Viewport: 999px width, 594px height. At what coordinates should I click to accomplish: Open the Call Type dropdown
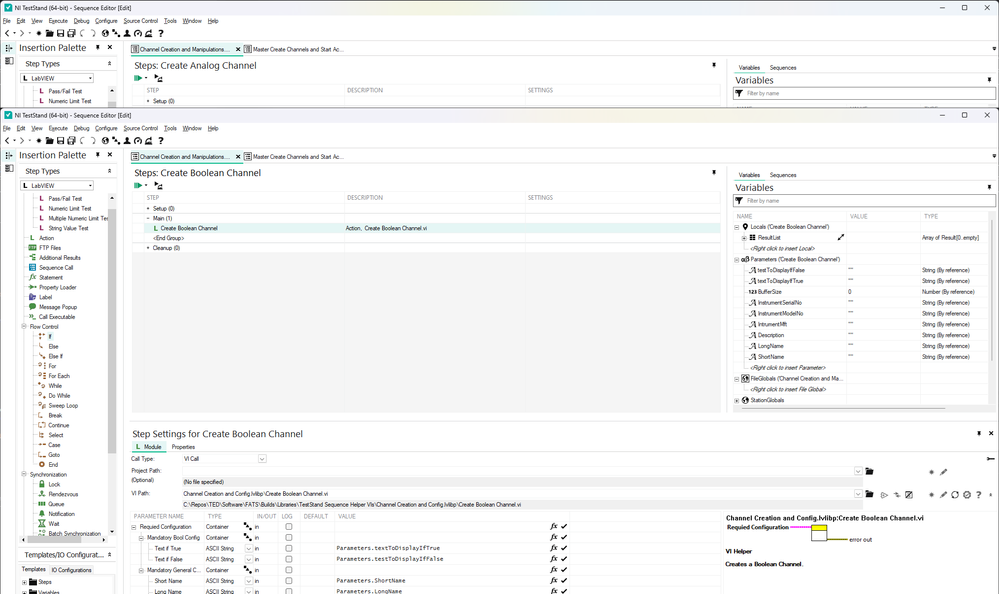pos(262,459)
